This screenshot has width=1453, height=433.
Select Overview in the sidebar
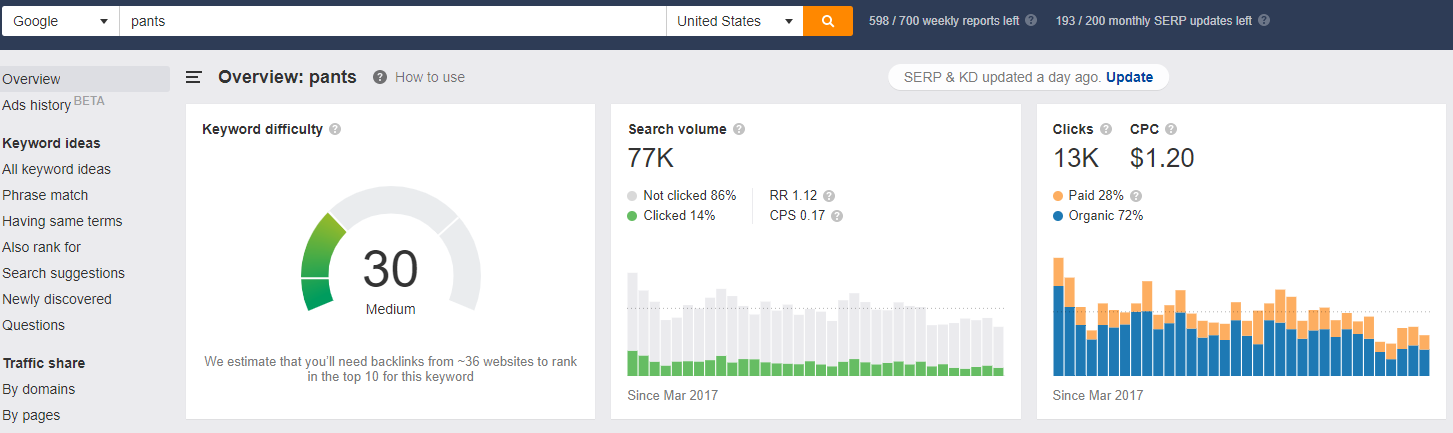pyautogui.click(x=85, y=79)
